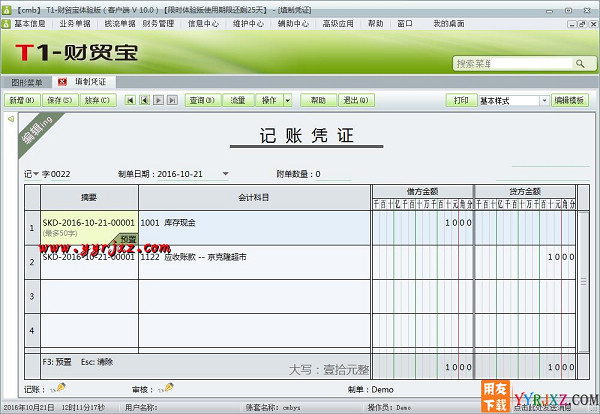This screenshot has width=600, height=414.
Task: Click the 打印 button
Action: point(461,101)
